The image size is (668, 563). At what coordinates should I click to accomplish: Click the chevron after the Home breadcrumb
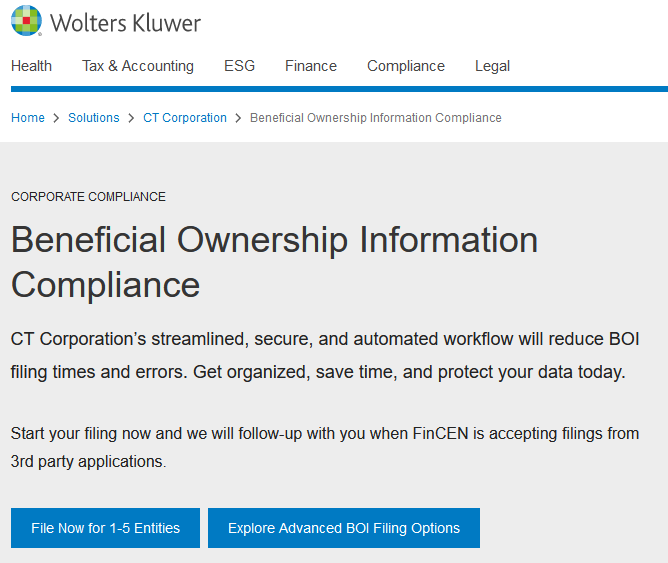tap(57, 118)
